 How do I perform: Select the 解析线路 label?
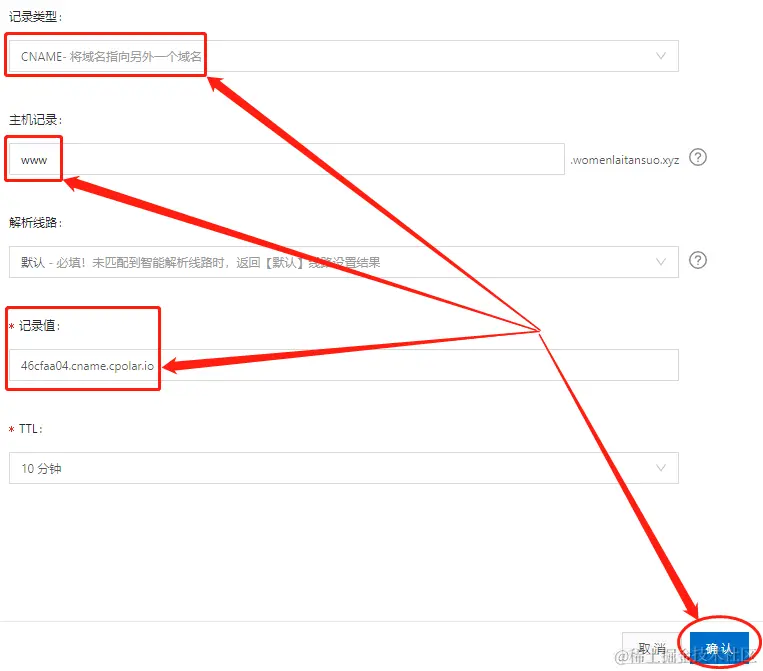click(35, 222)
